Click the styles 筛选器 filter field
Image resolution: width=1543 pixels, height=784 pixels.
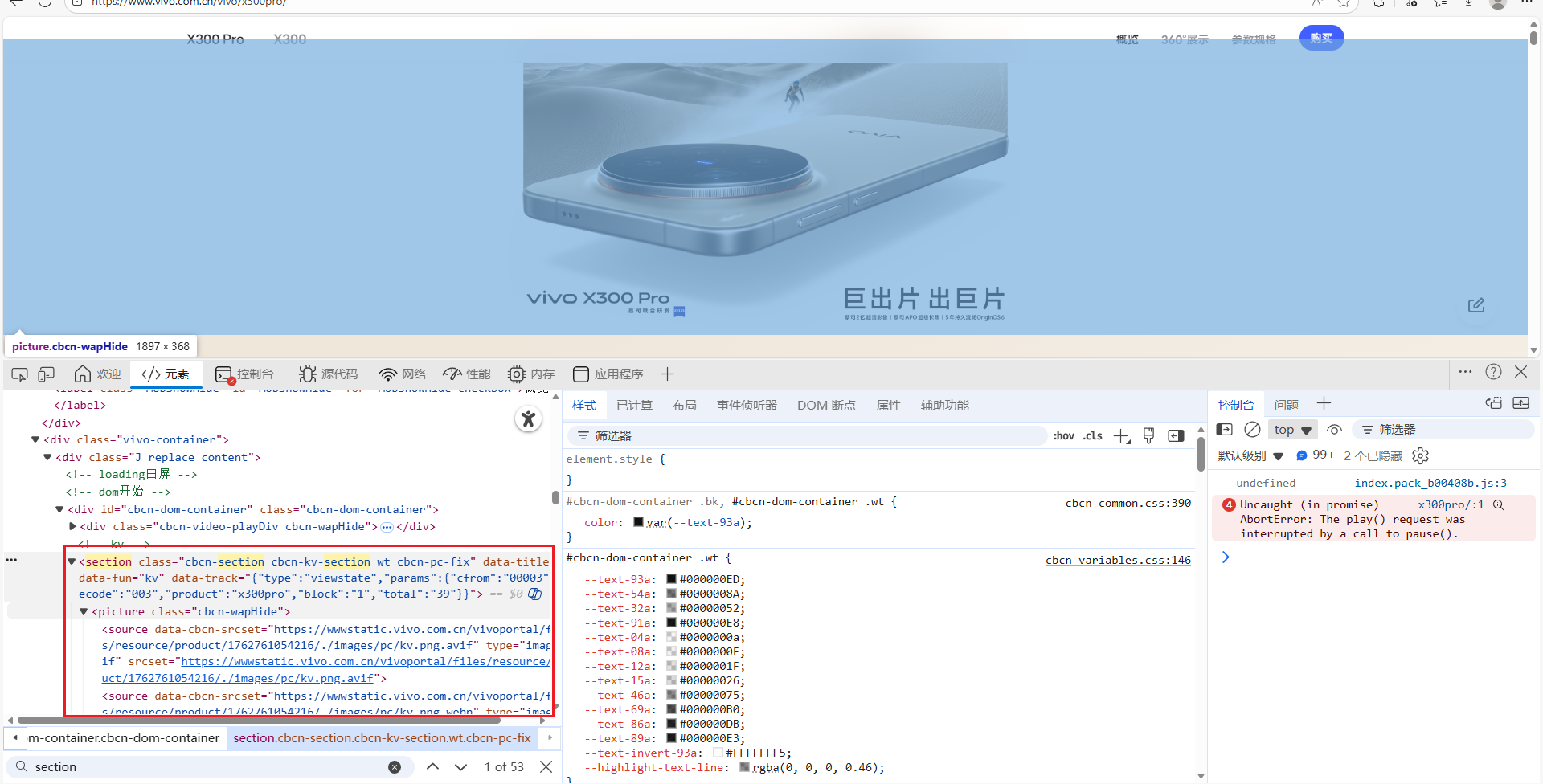(808, 435)
